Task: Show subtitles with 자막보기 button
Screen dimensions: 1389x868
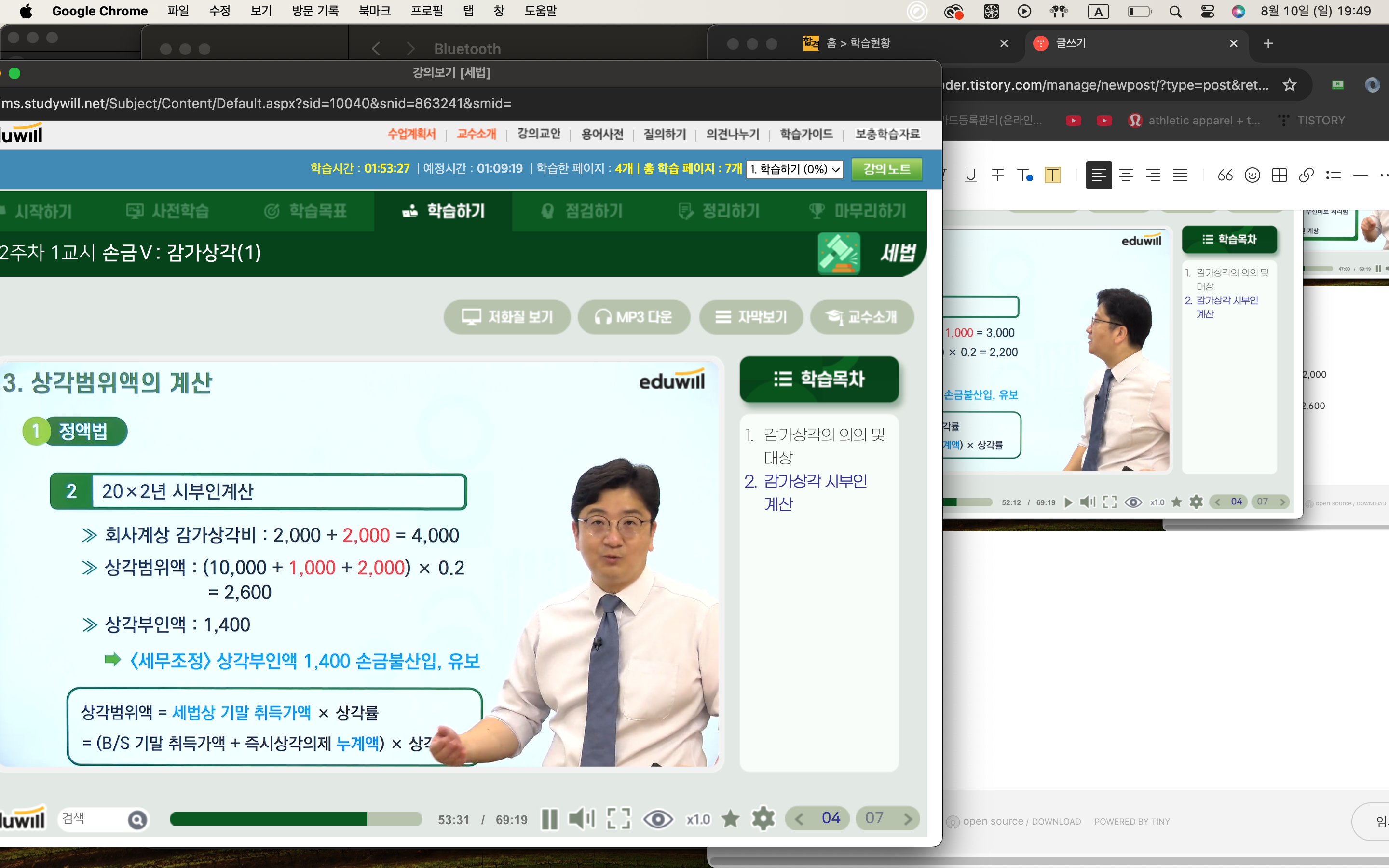Action: pos(751,317)
